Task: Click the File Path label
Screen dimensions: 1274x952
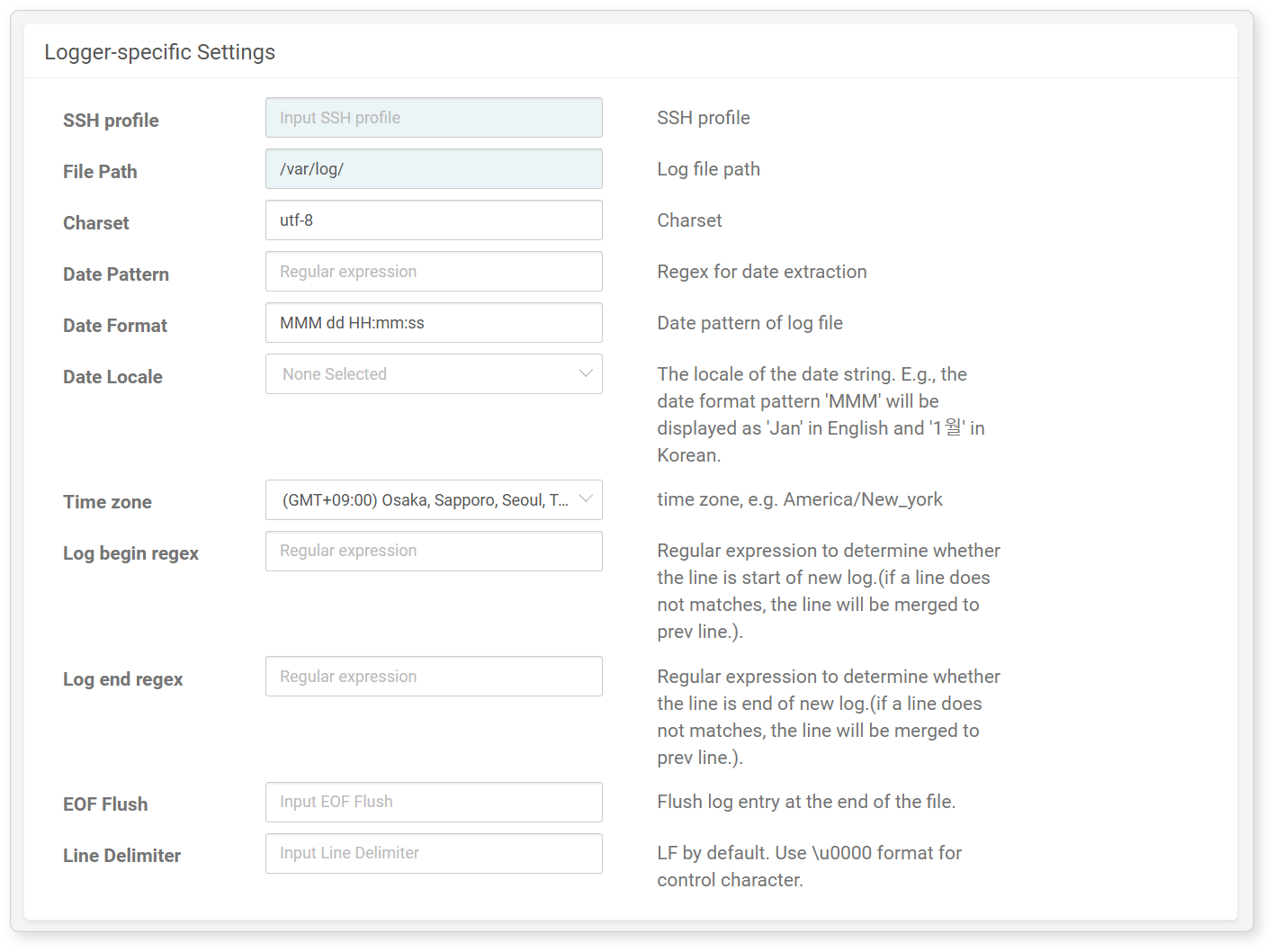Action: pyautogui.click(x=100, y=172)
